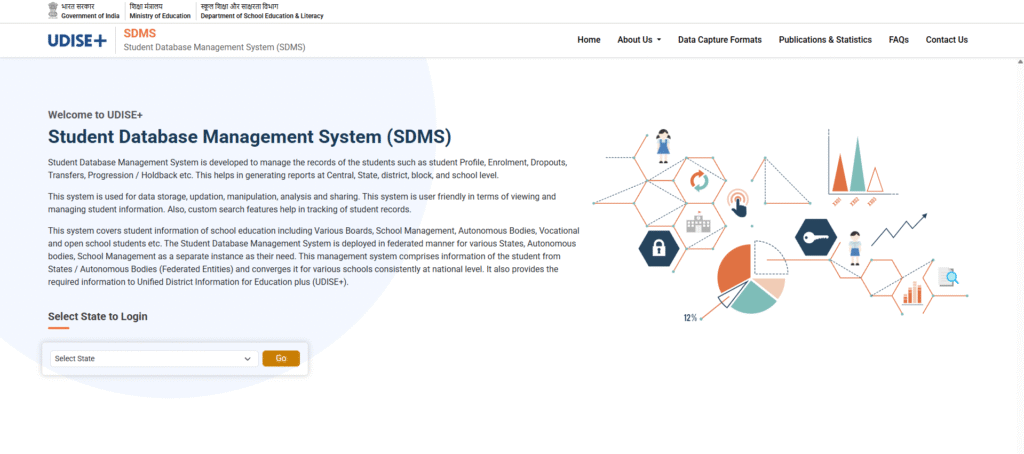Image resolution: width=1024 pixels, height=454 pixels.
Task: Click the 'Ministry of Education' header text
Action: point(160,16)
